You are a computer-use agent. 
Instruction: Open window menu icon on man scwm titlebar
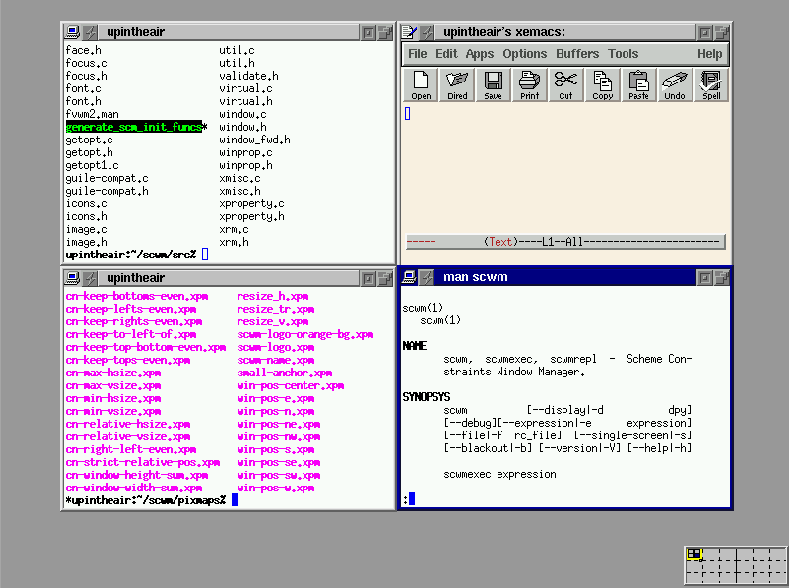408,277
